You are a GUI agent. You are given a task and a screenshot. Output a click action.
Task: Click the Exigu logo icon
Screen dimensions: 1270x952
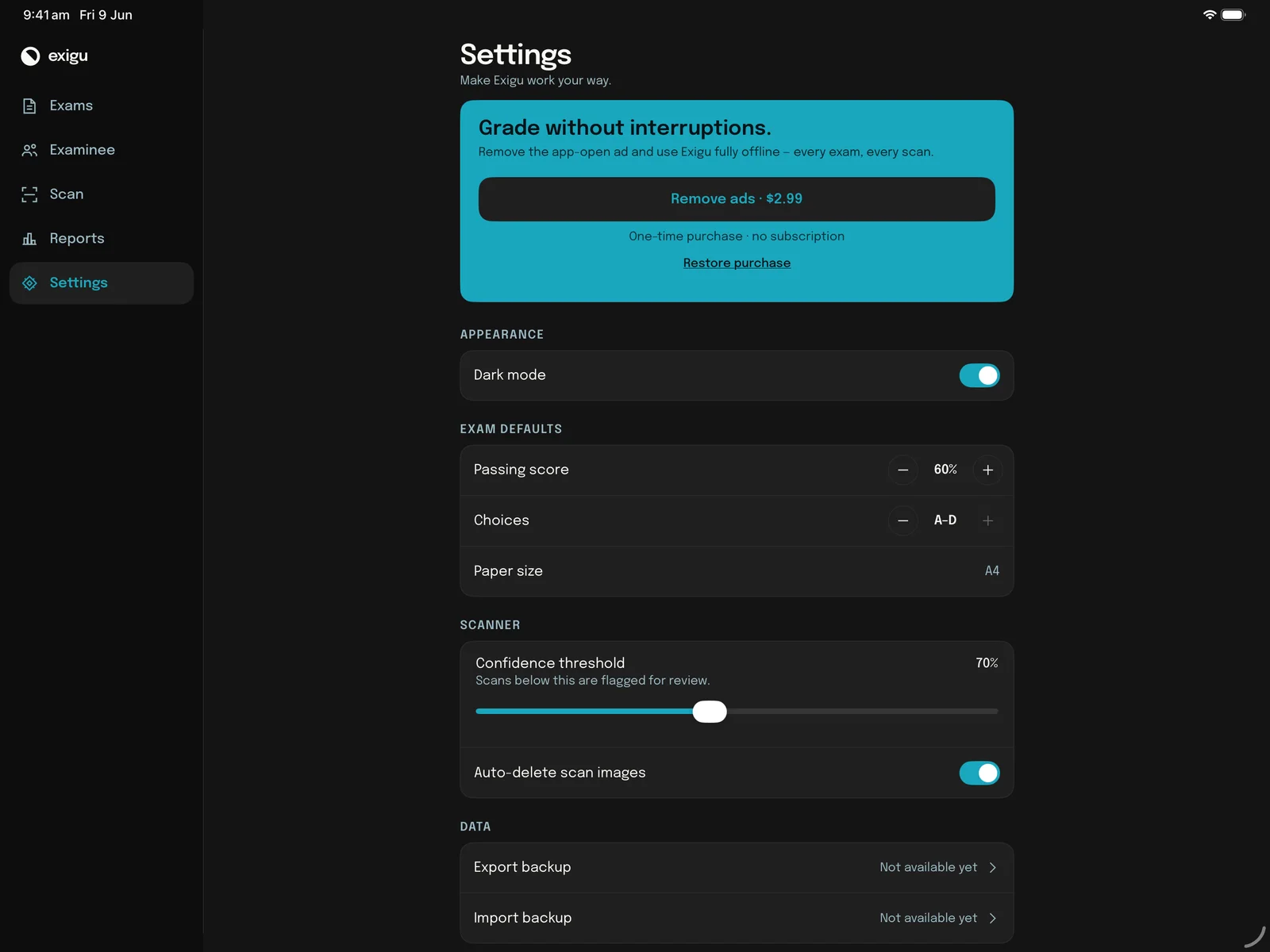pos(30,56)
